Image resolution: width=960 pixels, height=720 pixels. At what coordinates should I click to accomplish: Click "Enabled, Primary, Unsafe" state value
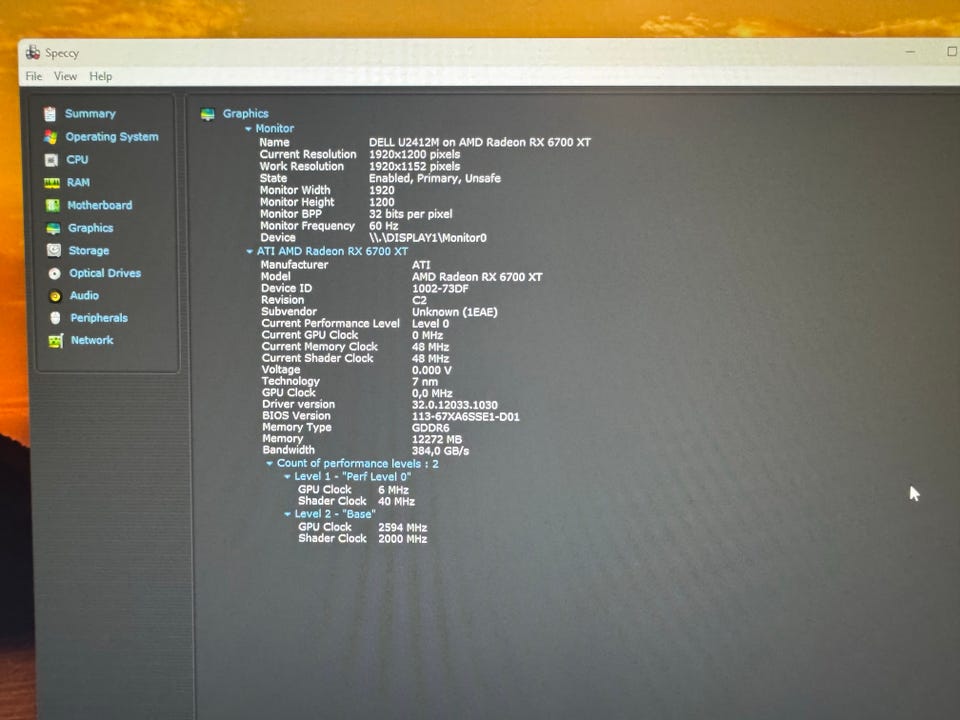[435, 179]
